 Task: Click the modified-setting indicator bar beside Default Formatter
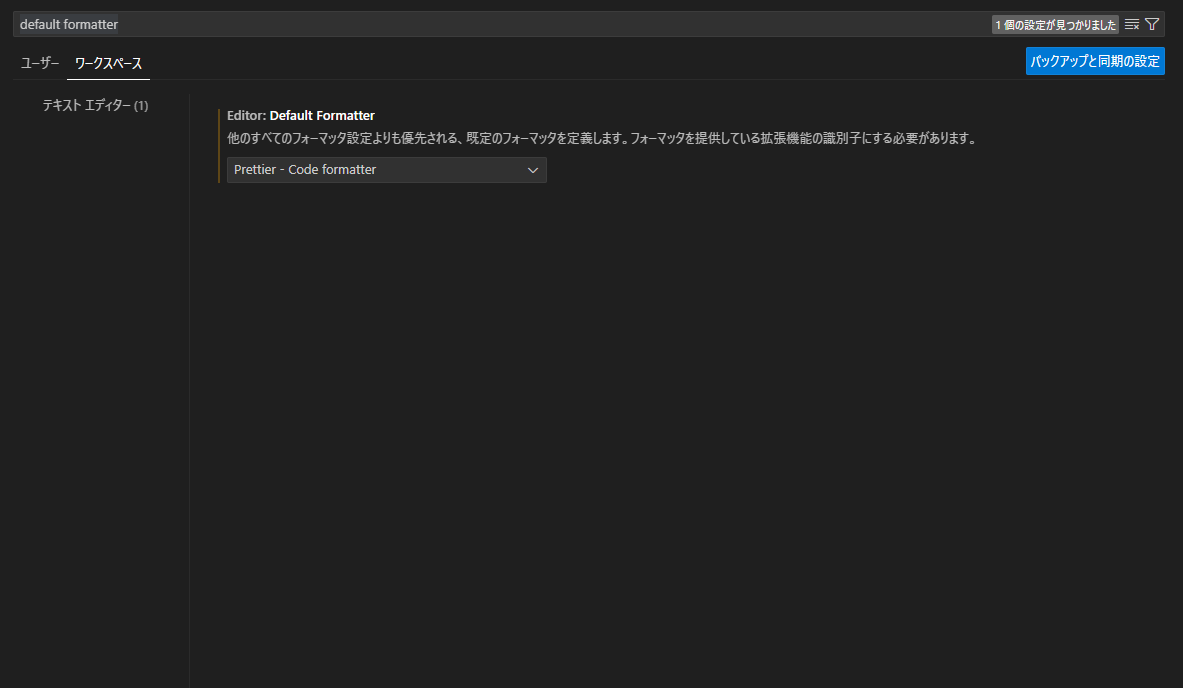point(220,143)
